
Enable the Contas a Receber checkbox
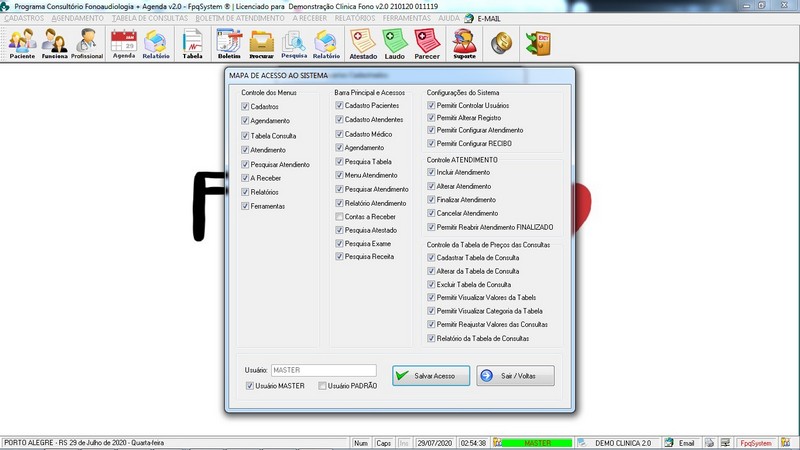(x=339, y=217)
